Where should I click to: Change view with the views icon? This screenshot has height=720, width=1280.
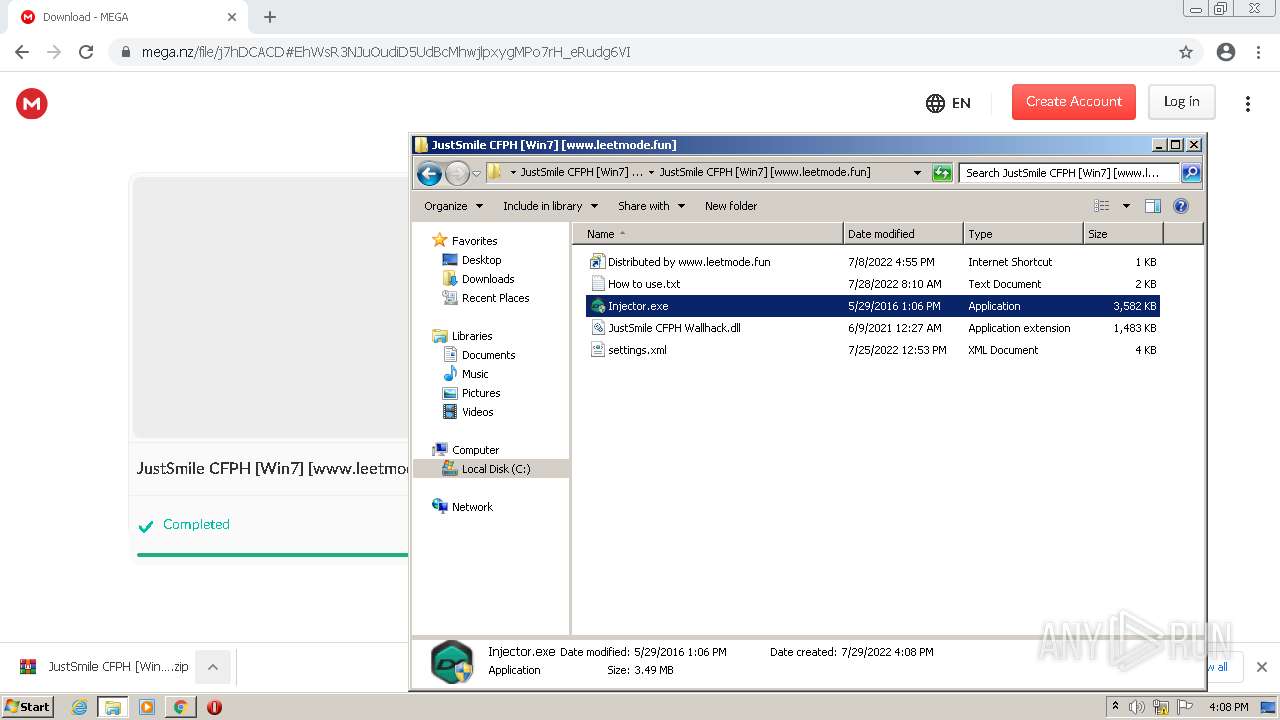[1101, 206]
